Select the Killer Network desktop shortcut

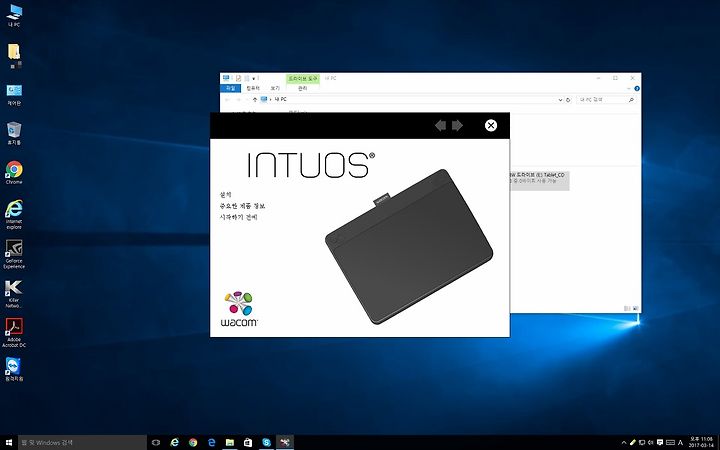[14, 294]
